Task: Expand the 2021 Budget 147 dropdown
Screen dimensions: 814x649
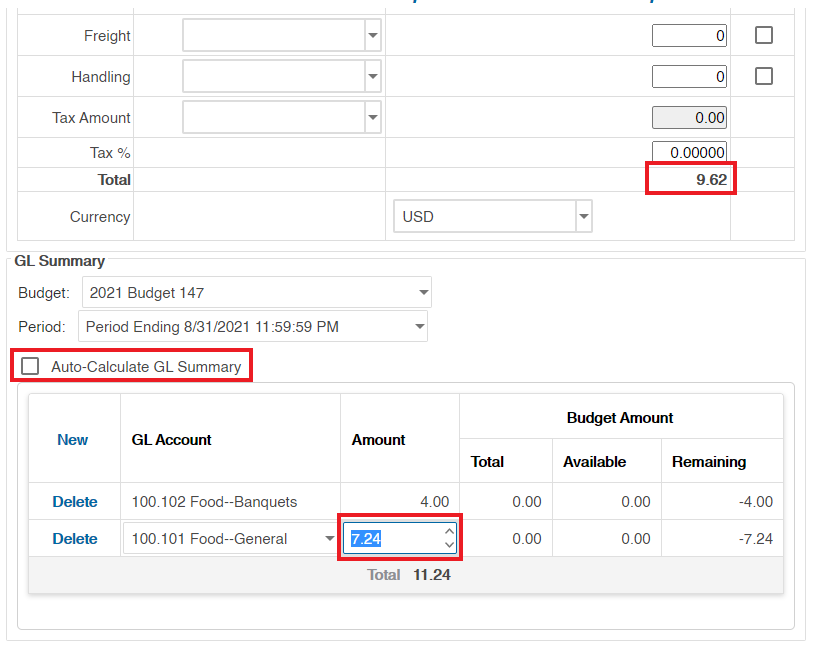Action: (422, 293)
